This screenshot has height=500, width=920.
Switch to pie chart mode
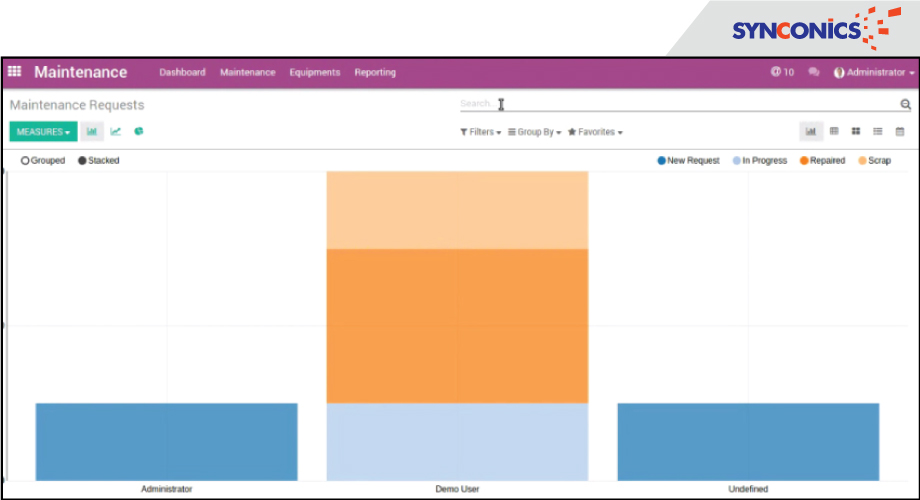[139, 131]
